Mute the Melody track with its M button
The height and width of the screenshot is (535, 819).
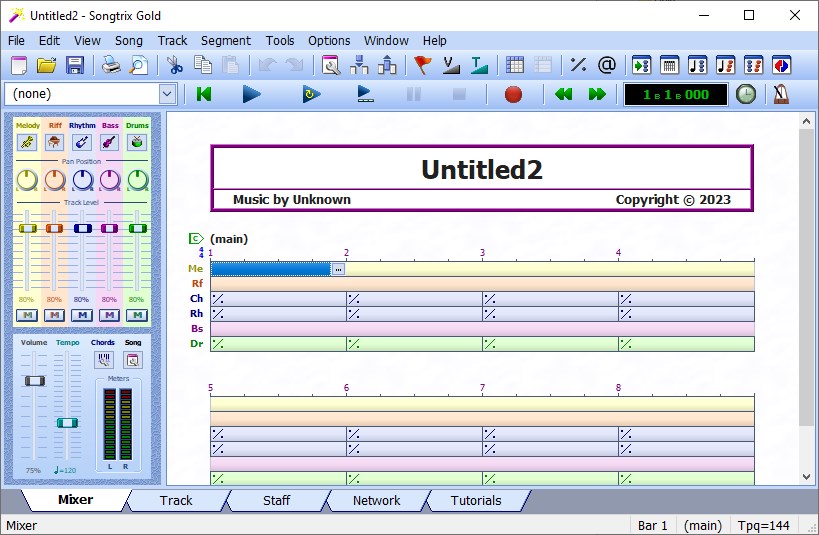pyautogui.click(x=27, y=315)
